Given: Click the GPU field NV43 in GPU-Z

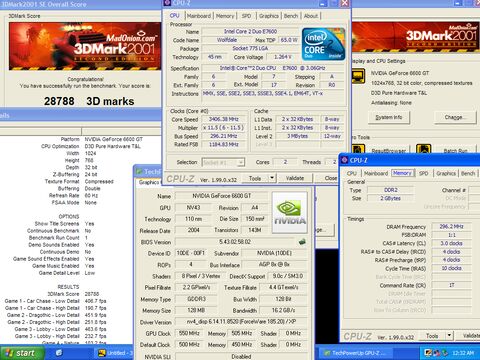Looking at the screenshot, I should [193, 207].
